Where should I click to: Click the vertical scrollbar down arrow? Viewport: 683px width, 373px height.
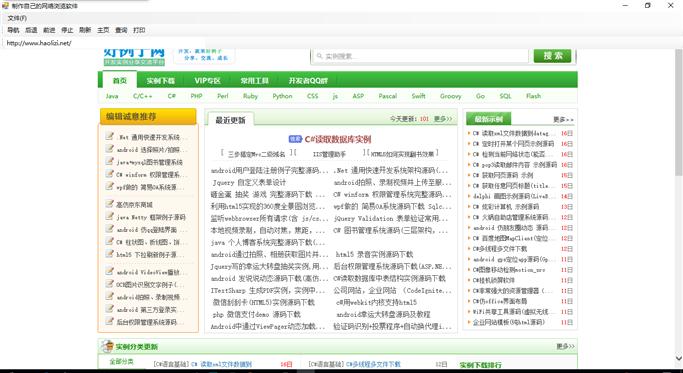pos(678,358)
